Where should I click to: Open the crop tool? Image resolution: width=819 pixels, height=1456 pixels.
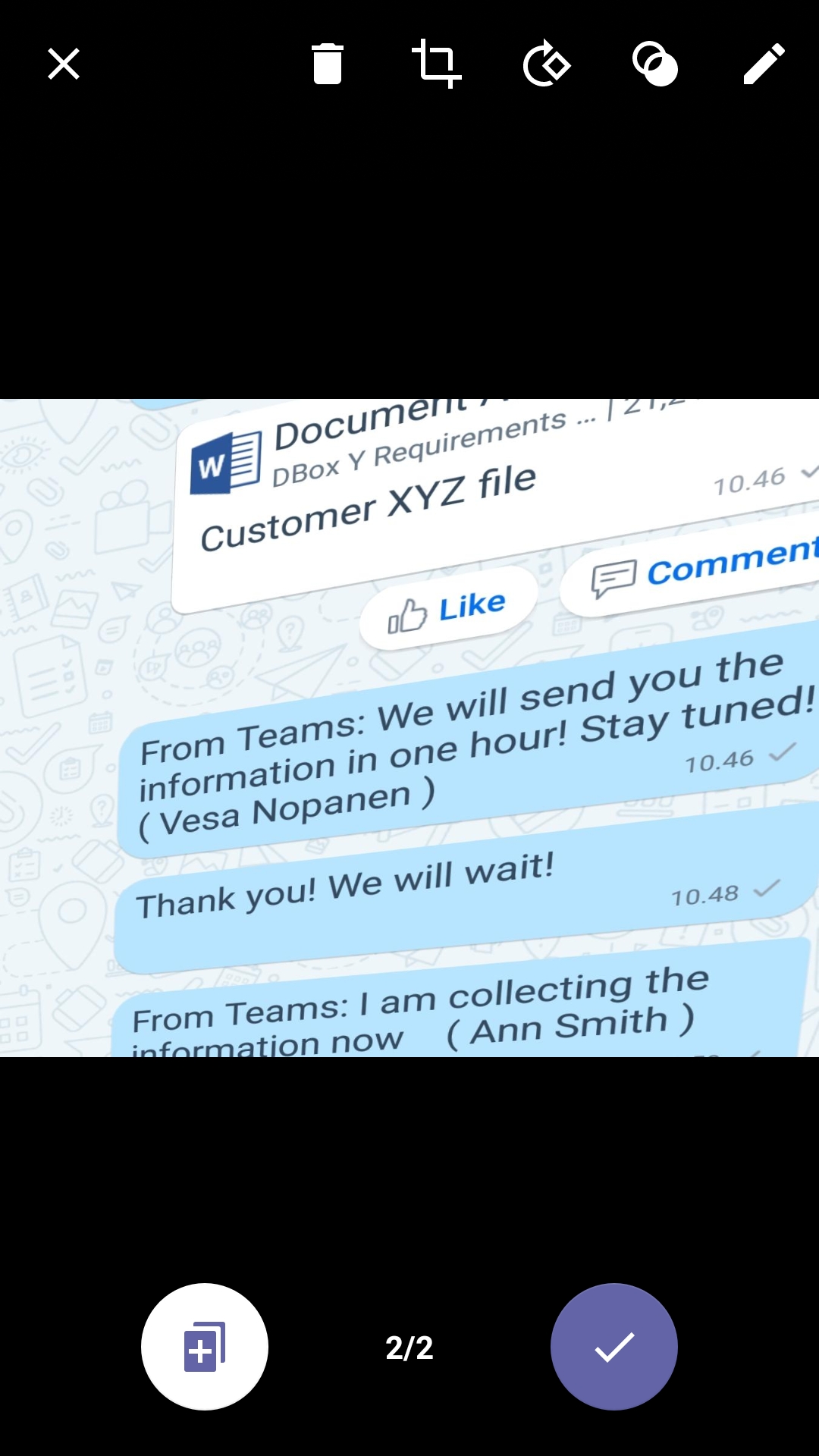(437, 64)
